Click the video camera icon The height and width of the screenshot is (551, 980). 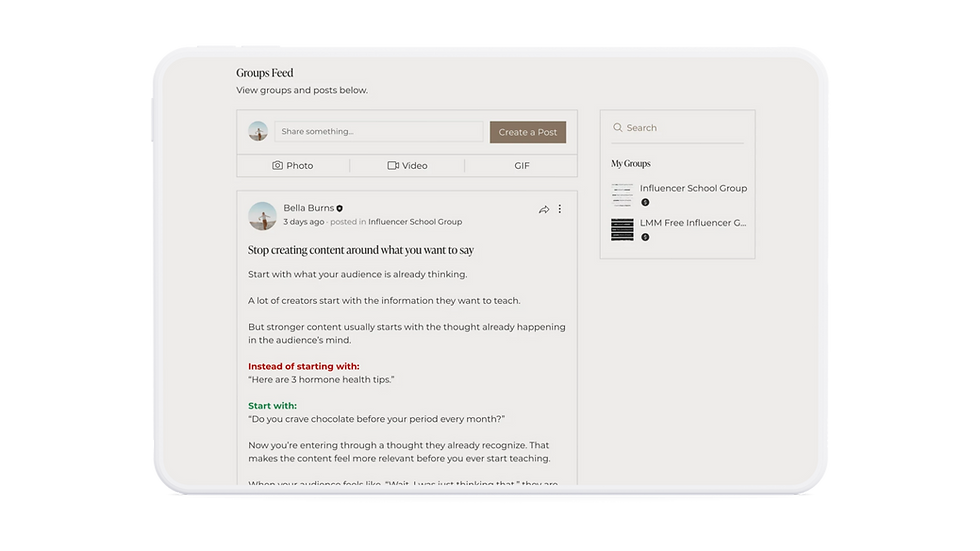[x=392, y=166]
